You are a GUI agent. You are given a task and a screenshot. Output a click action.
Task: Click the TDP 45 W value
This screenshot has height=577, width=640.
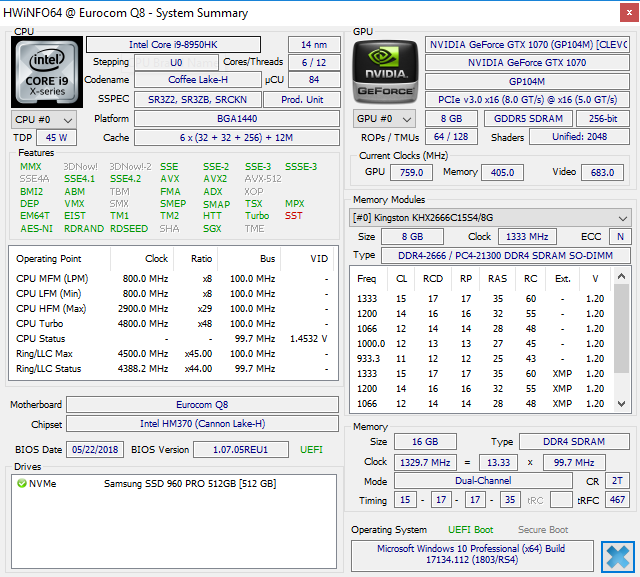tap(56, 138)
